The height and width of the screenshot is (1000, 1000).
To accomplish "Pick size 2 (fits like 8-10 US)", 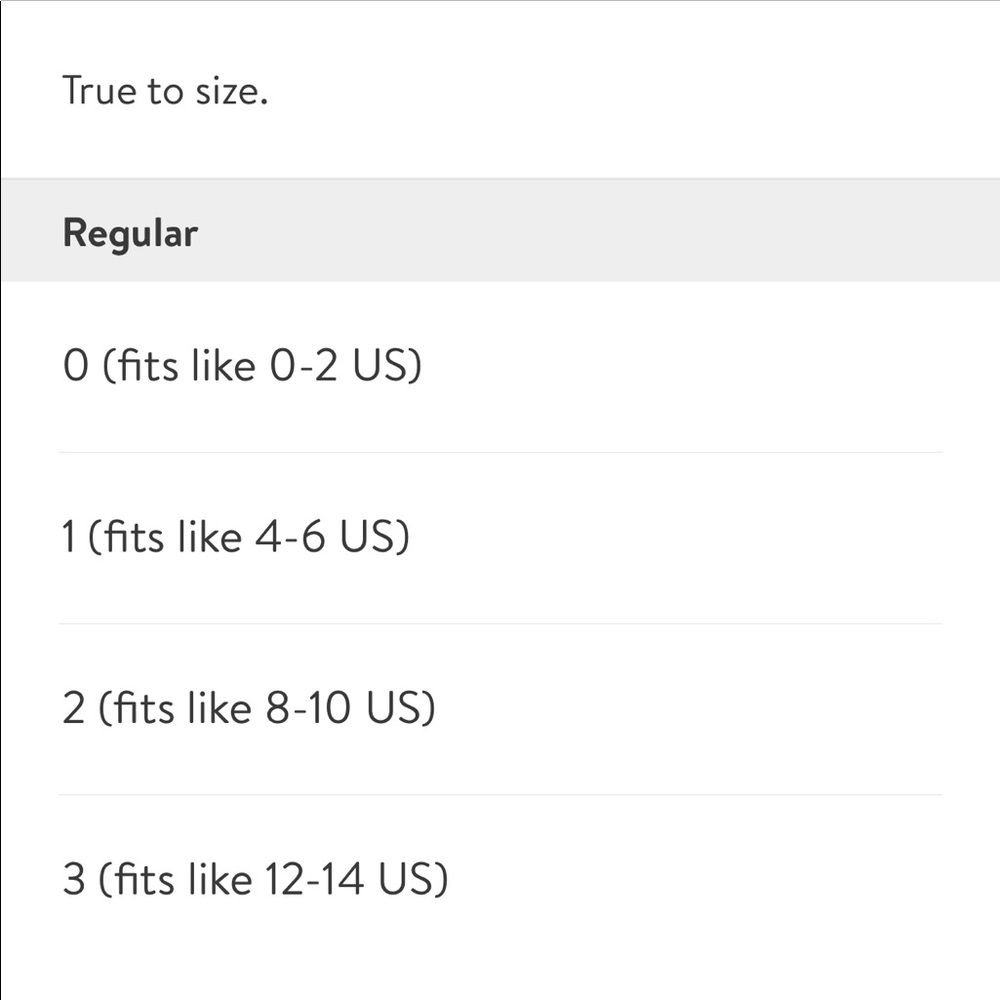I will pos(249,709).
